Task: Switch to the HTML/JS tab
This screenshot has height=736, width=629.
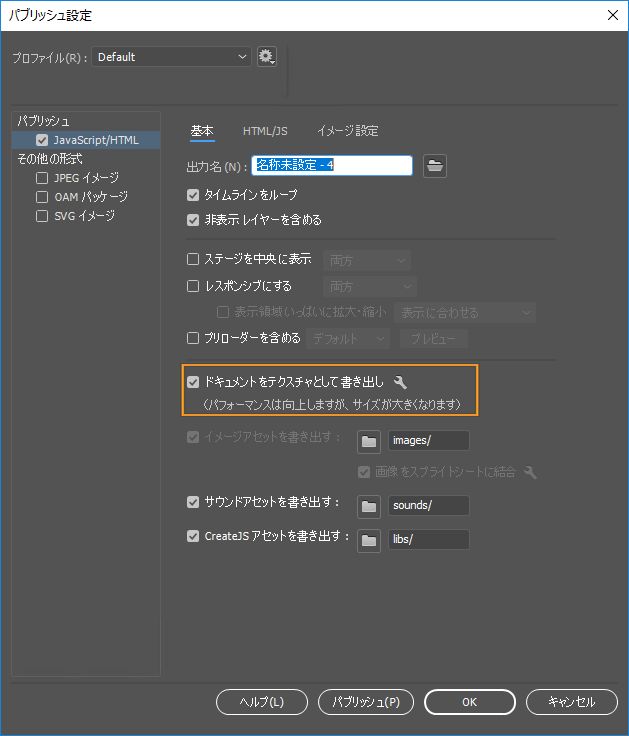Action: point(265,131)
